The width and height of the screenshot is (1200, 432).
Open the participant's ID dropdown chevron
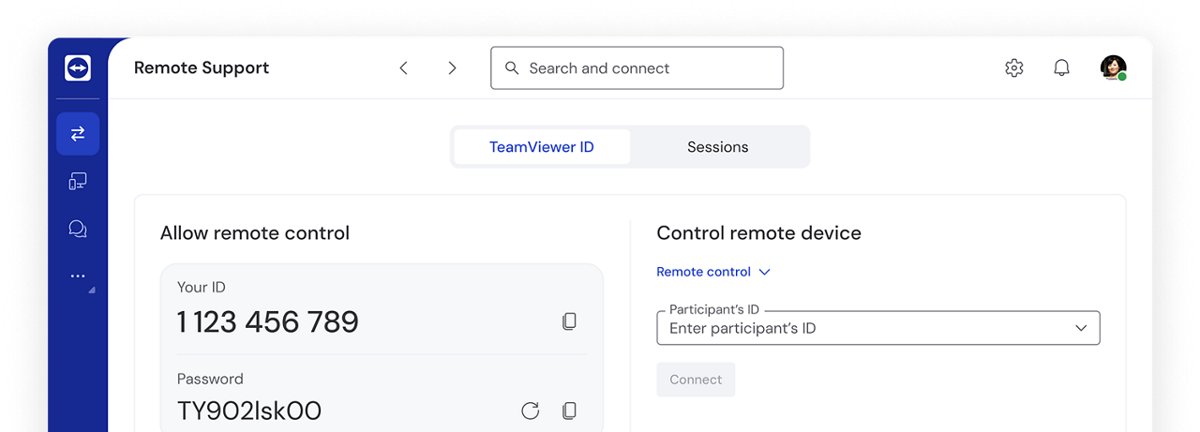1080,328
